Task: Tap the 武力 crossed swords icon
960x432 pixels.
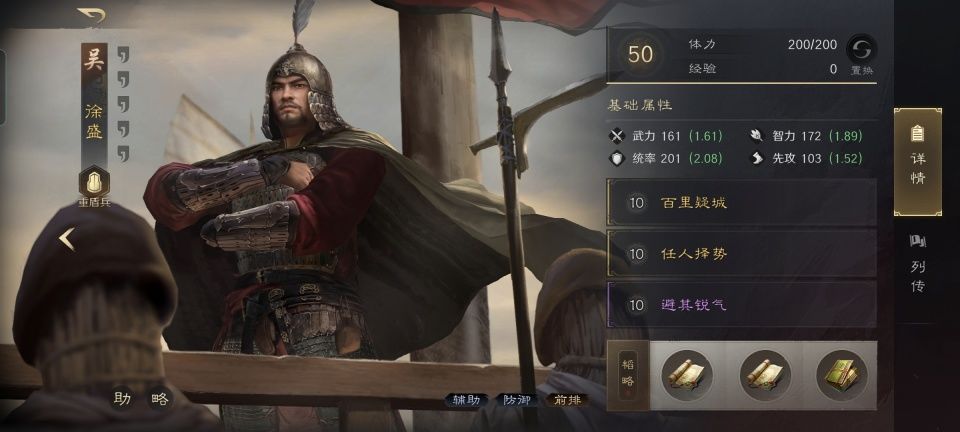Action: 616,136
